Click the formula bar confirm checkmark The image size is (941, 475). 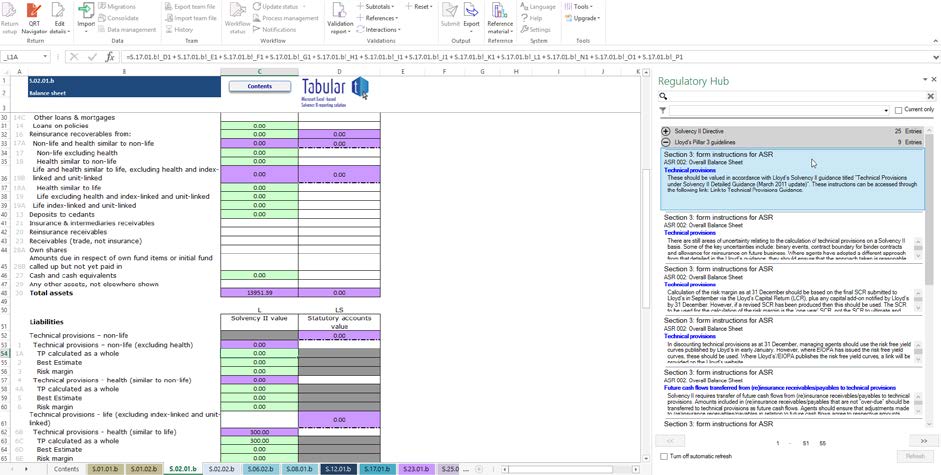[92, 57]
